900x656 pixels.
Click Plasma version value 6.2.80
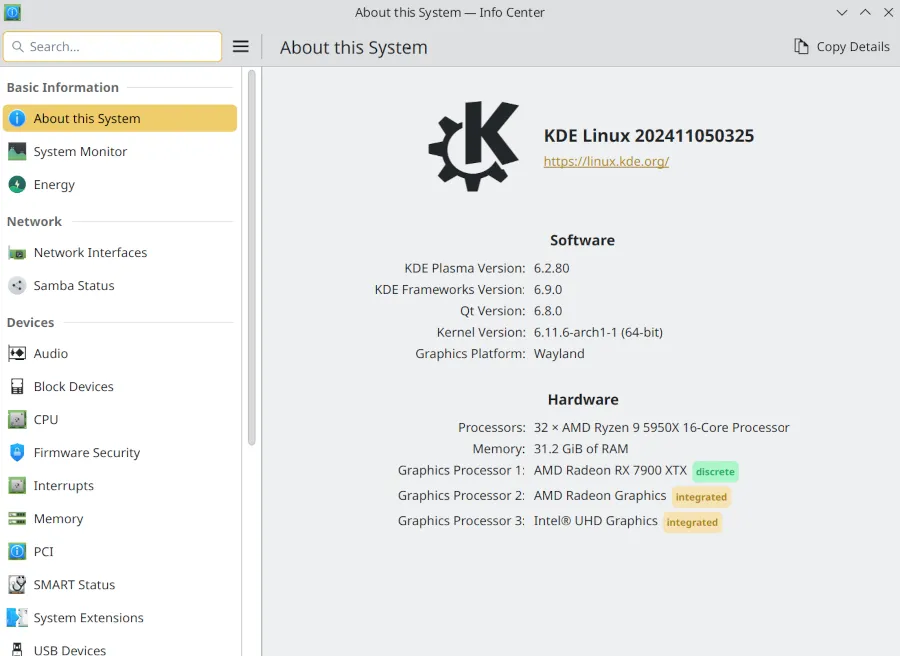552,268
